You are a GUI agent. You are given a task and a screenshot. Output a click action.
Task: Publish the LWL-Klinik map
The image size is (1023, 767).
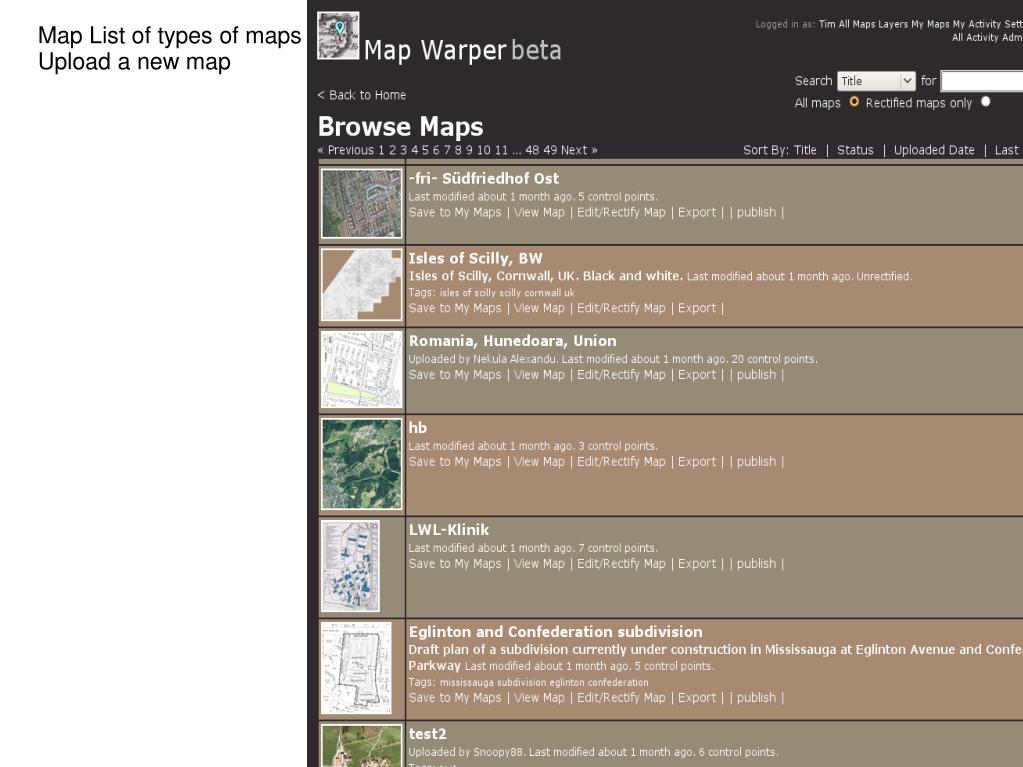[x=756, y=564]
